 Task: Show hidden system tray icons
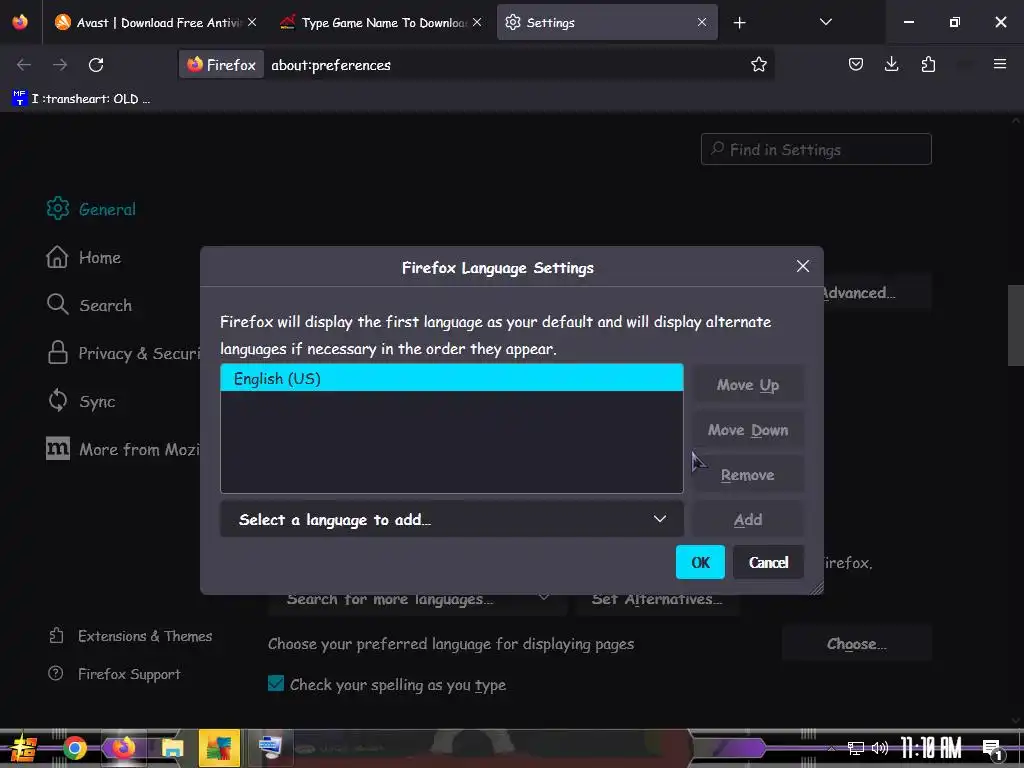831,748
